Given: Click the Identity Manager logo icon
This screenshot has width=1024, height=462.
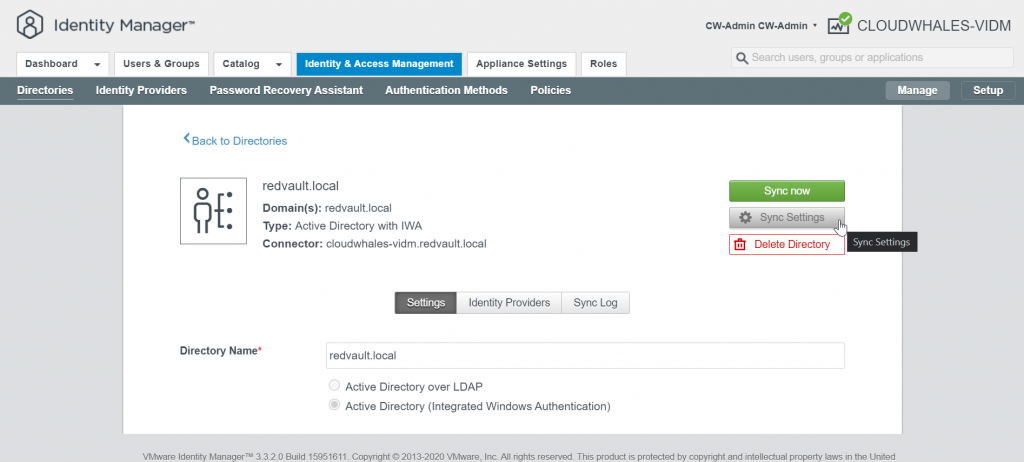Looking at the screenshot, I should [x=29, y=25].
